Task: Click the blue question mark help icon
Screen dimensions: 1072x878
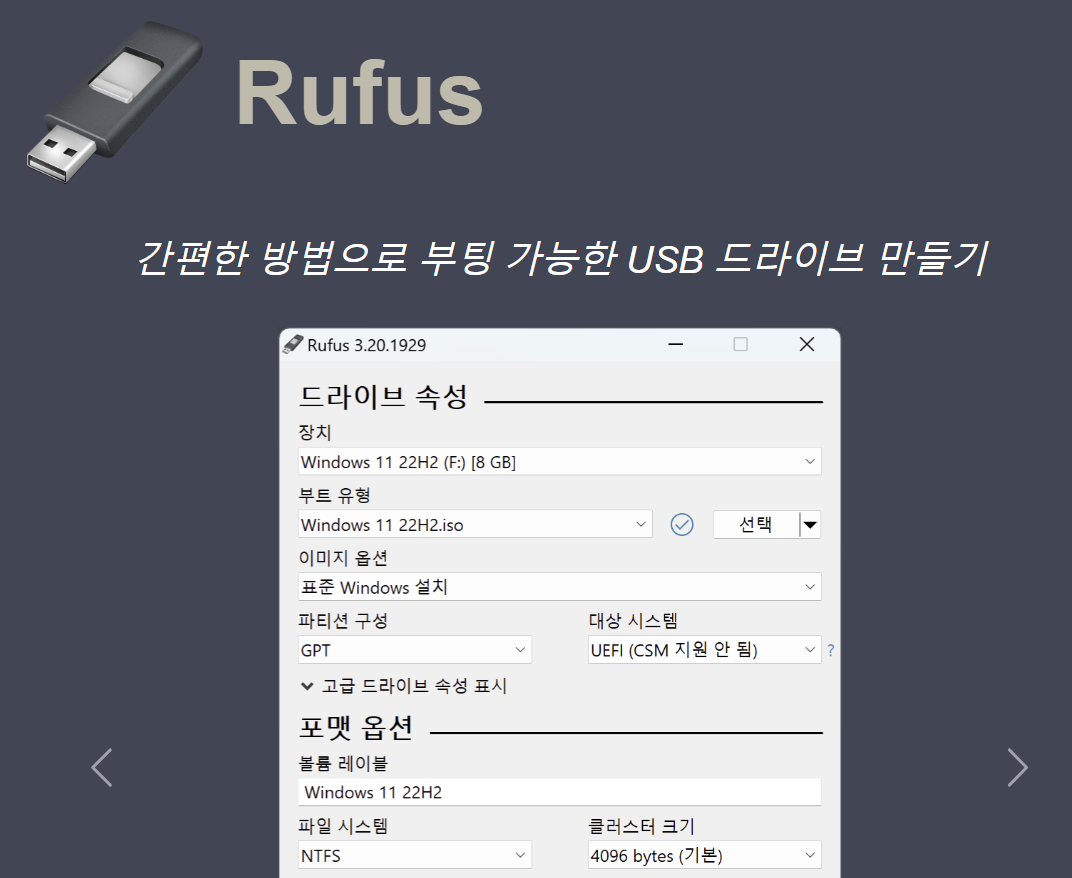Action: click(831, 650)
